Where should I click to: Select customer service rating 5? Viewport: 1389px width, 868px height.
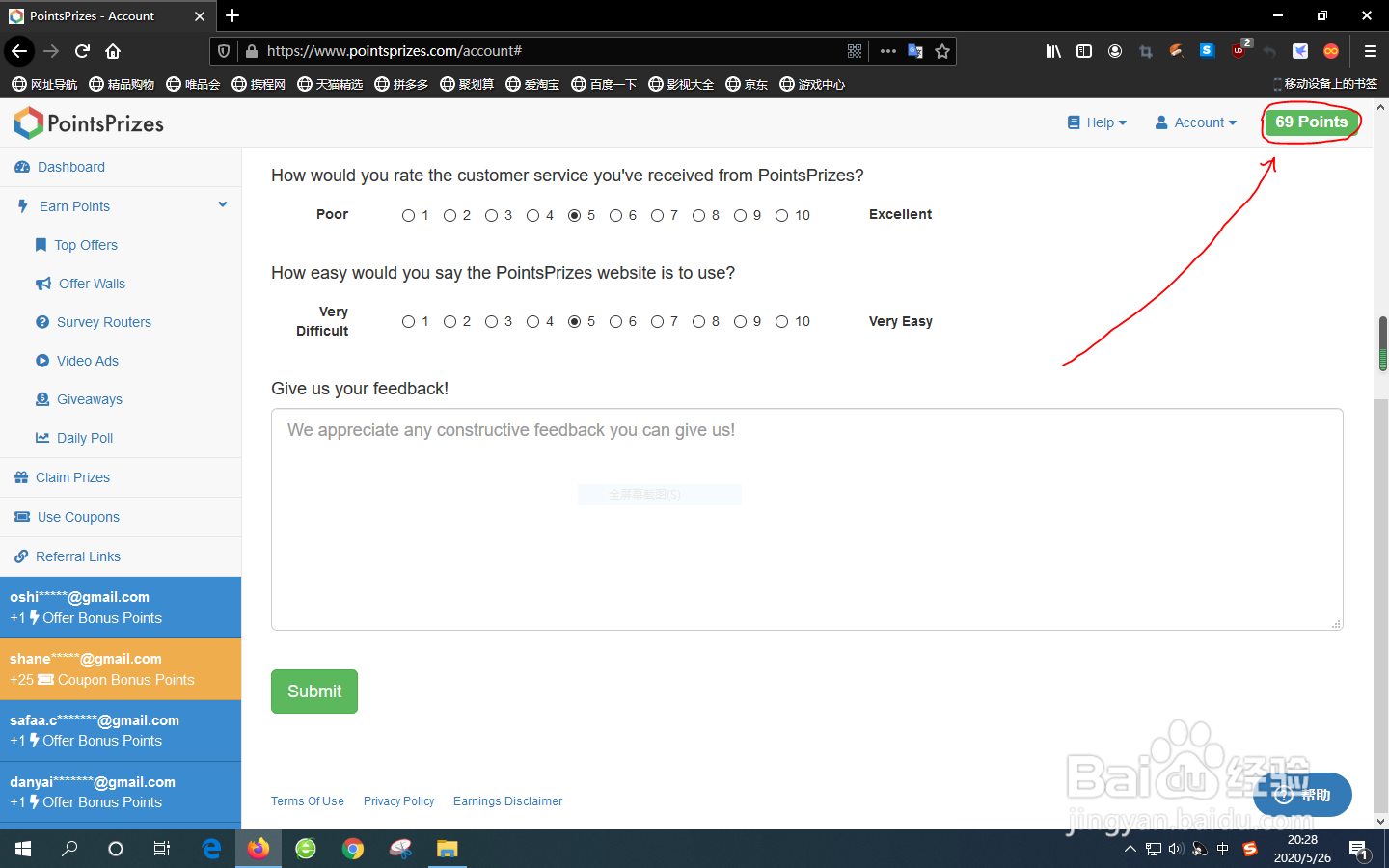click(x=574, y=215)
